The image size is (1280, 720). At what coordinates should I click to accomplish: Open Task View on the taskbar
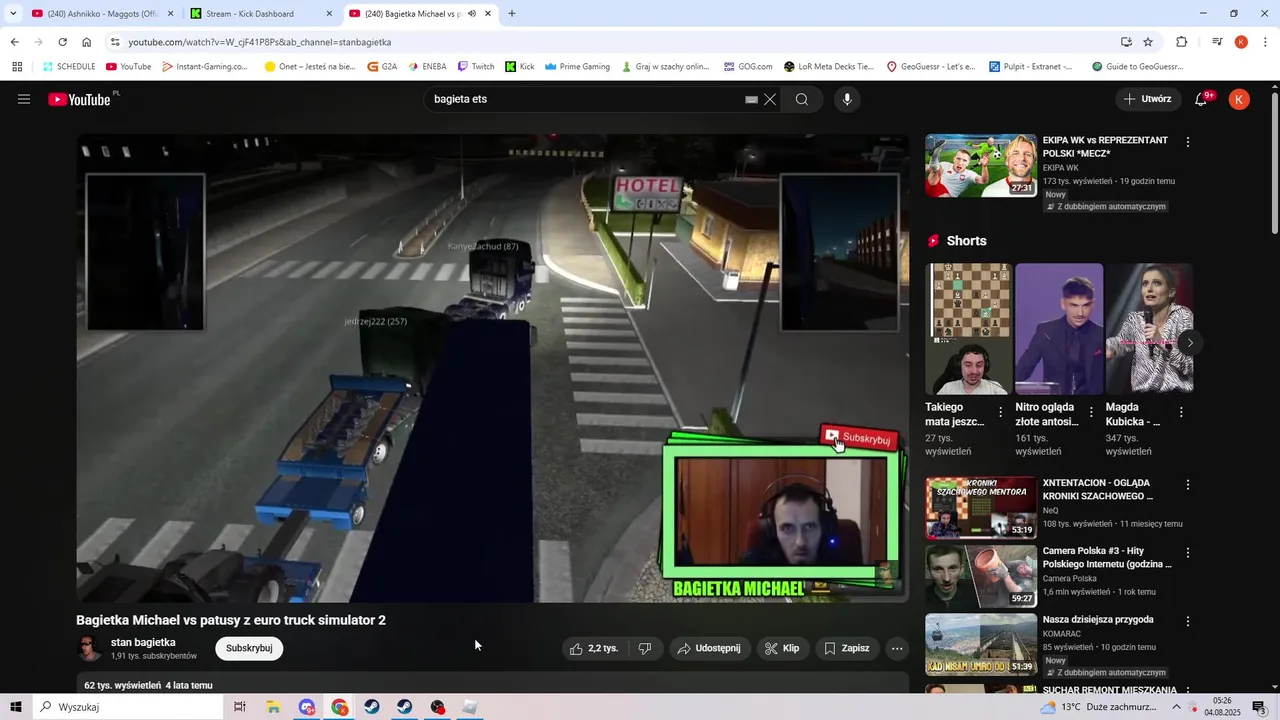[240, 707]
